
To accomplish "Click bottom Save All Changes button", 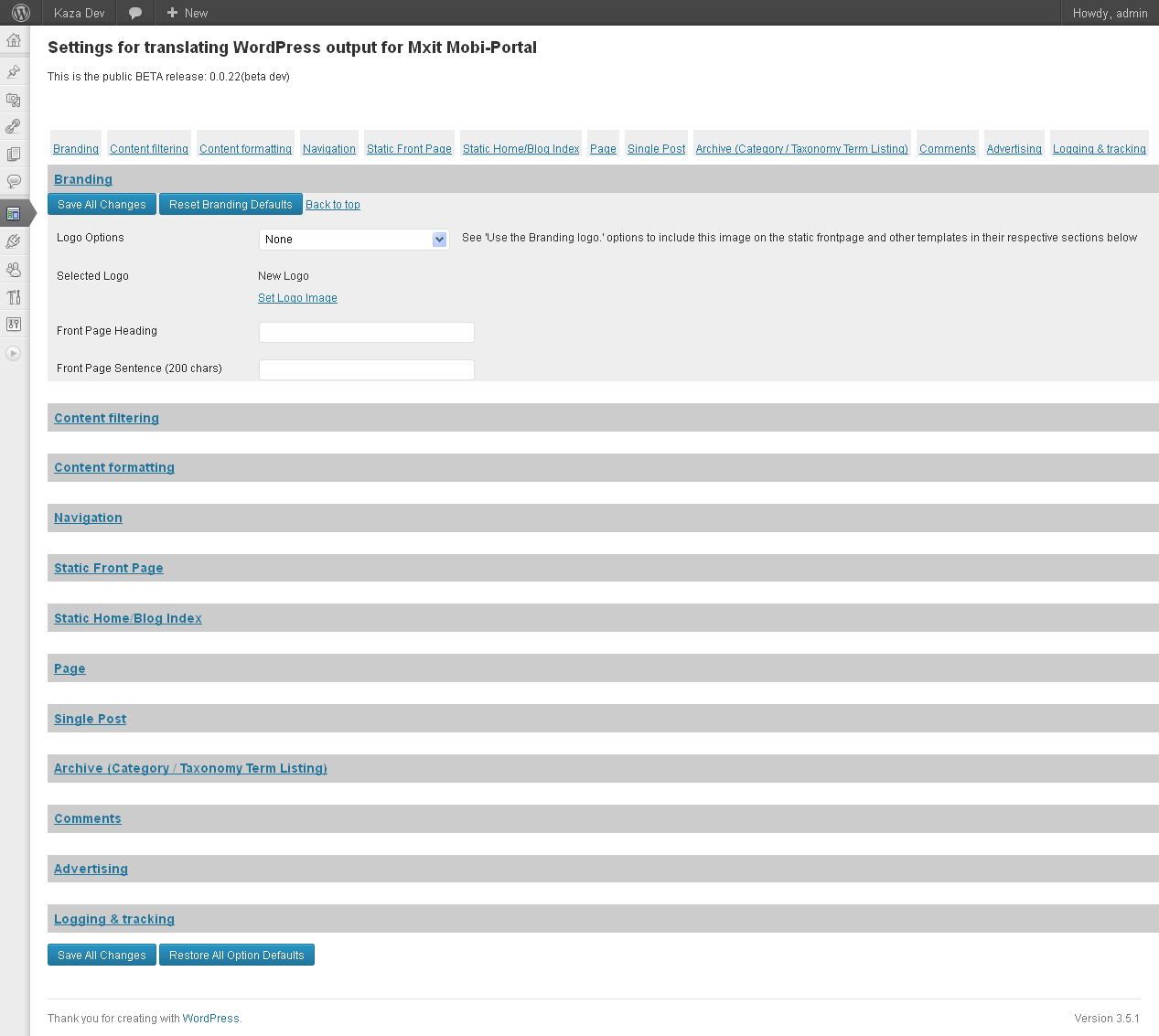I will (x=102, y=955).
